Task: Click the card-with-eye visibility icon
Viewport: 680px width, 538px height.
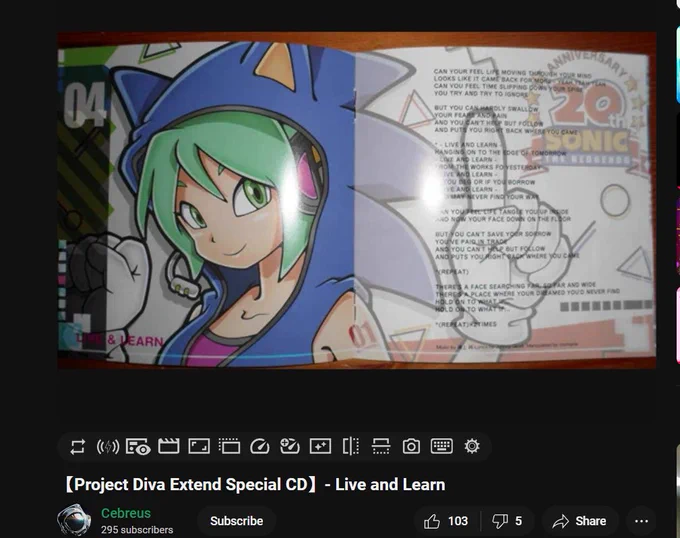Action: [138, 447]
